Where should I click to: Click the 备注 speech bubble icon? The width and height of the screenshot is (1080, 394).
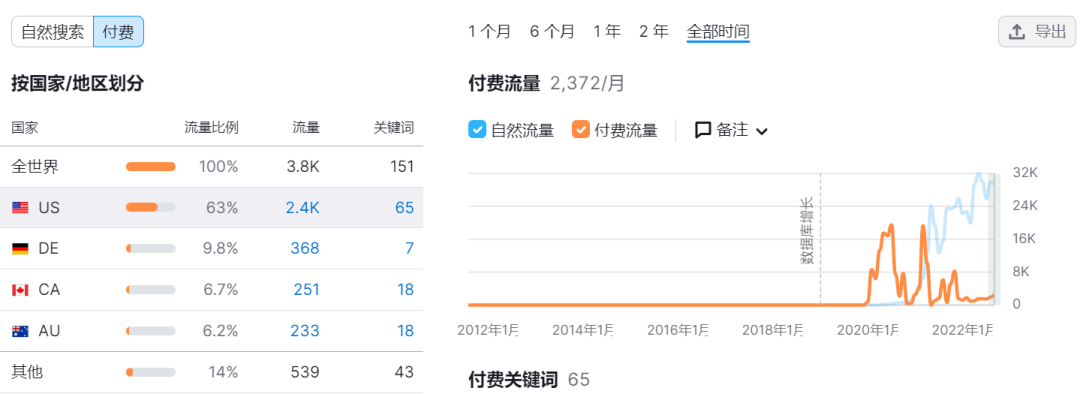coord(703,130)
